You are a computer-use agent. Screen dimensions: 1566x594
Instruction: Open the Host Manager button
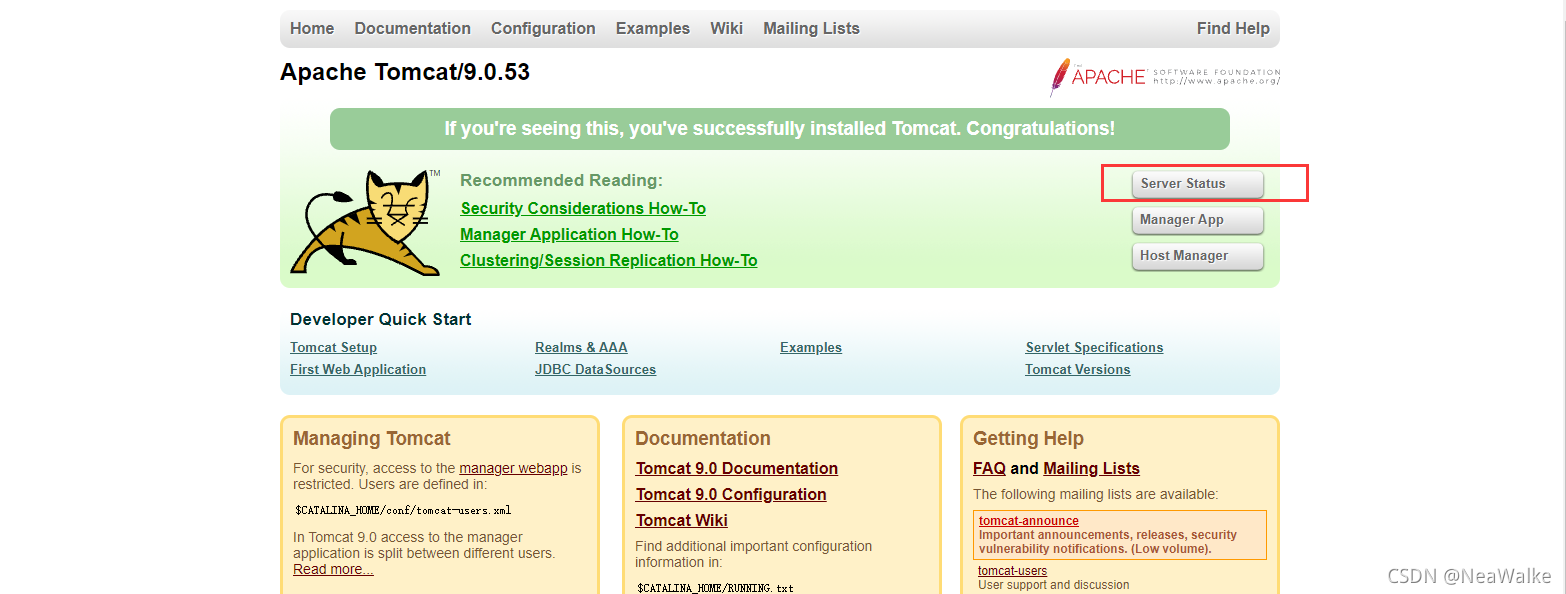tap(1197, 256)
